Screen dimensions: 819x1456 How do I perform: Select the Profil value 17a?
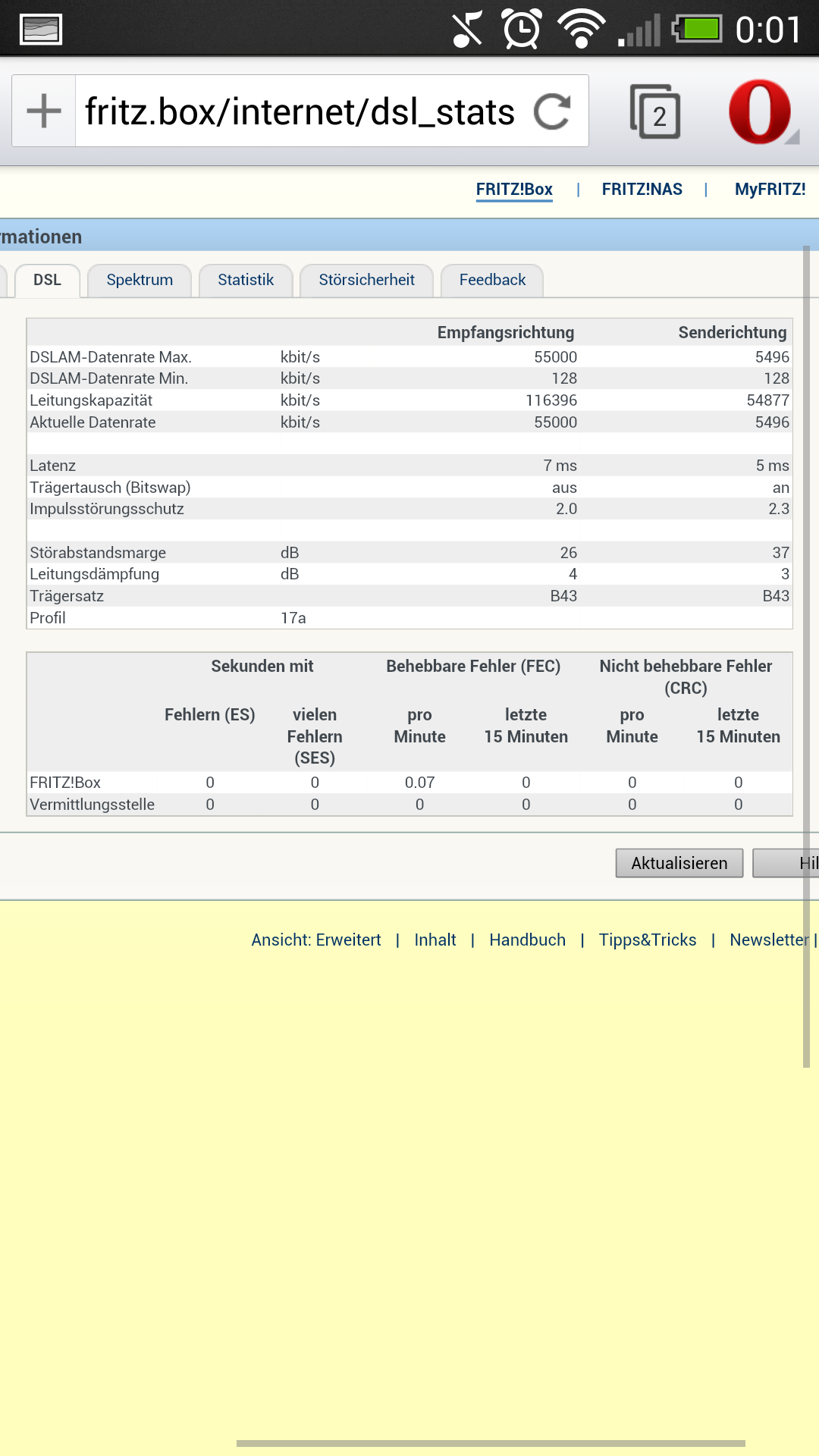pyautogui.click(x=293, y=618)
